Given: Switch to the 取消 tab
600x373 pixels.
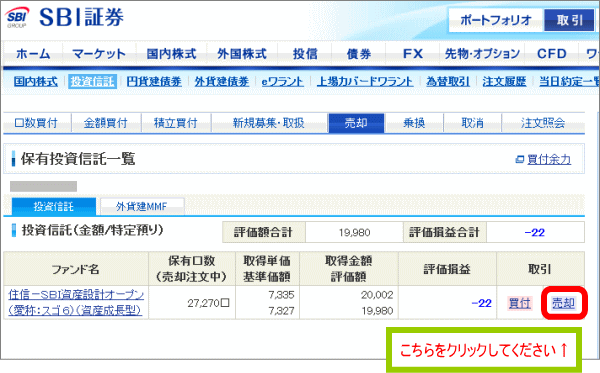Looking at the screenshot, I should tap(472, 123).
